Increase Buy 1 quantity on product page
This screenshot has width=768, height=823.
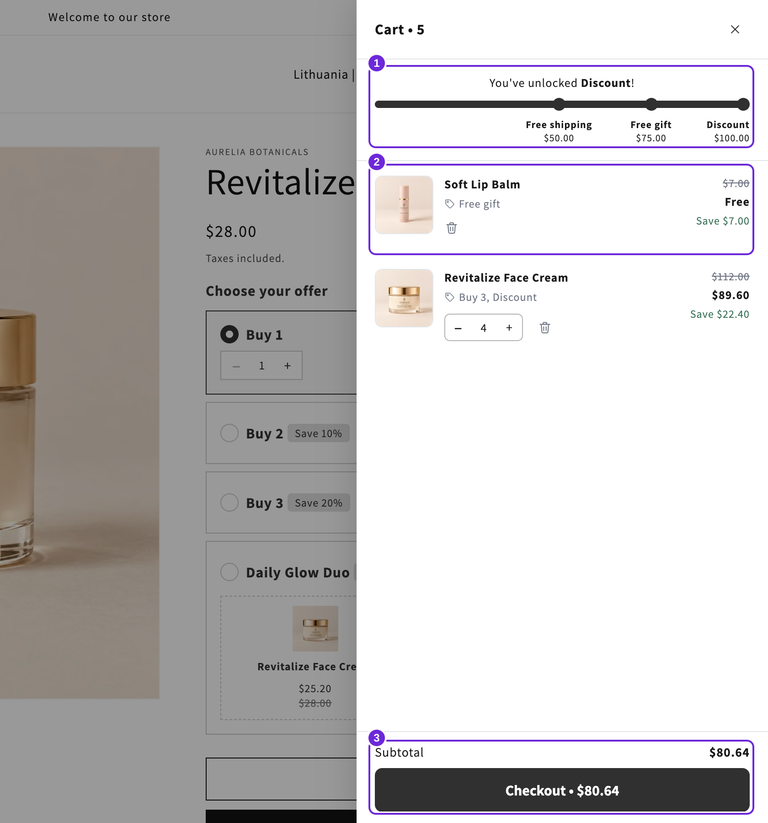[x=287, y=366]
